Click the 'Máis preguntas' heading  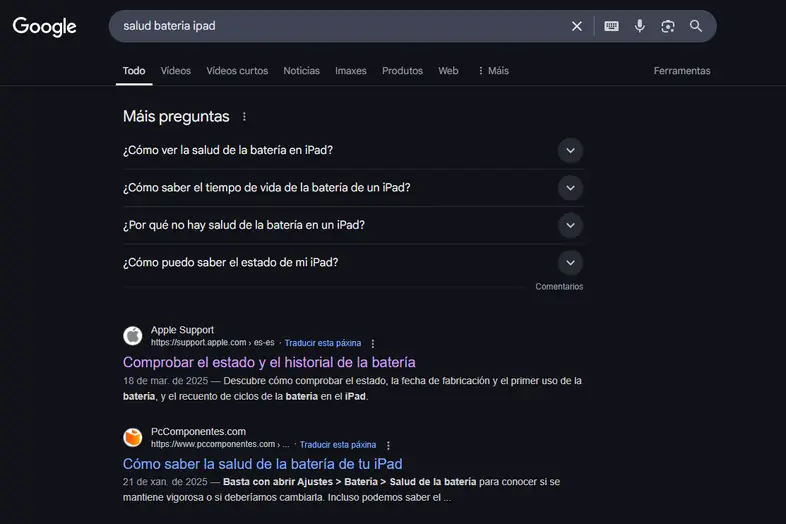(x=176, y=116)
